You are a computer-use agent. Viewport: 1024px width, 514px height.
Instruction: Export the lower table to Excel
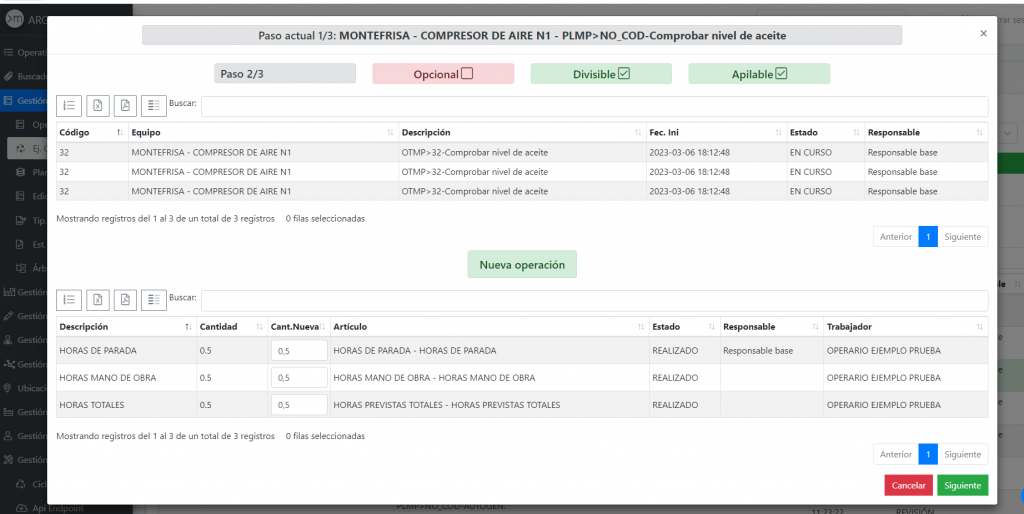point(98,299)
